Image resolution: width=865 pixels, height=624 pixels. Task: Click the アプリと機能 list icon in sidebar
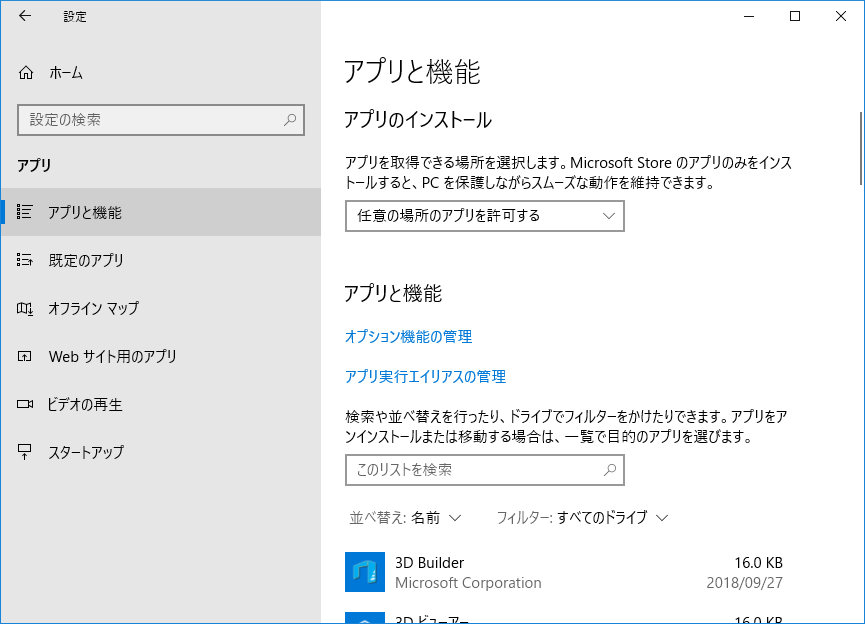pyautogui.click(x=24, y=212)
